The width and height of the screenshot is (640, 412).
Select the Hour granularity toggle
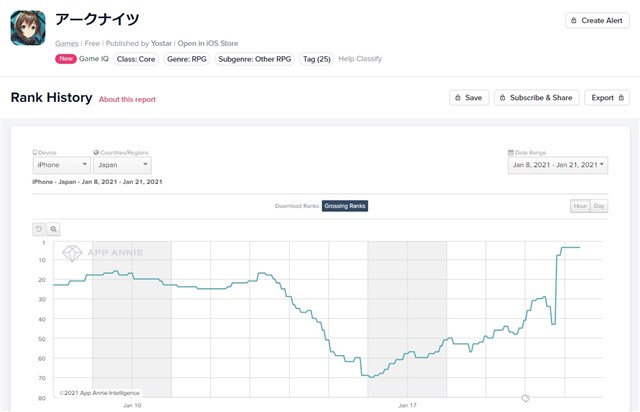click(x=580, y=206)
